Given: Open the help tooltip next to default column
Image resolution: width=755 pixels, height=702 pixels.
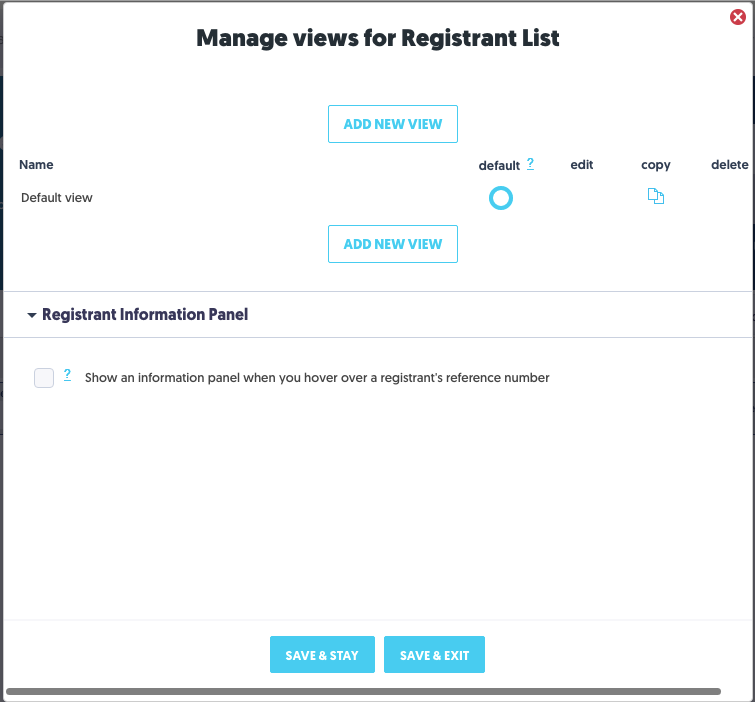Looking at the screenshot, I should click(x=530, y=164).
